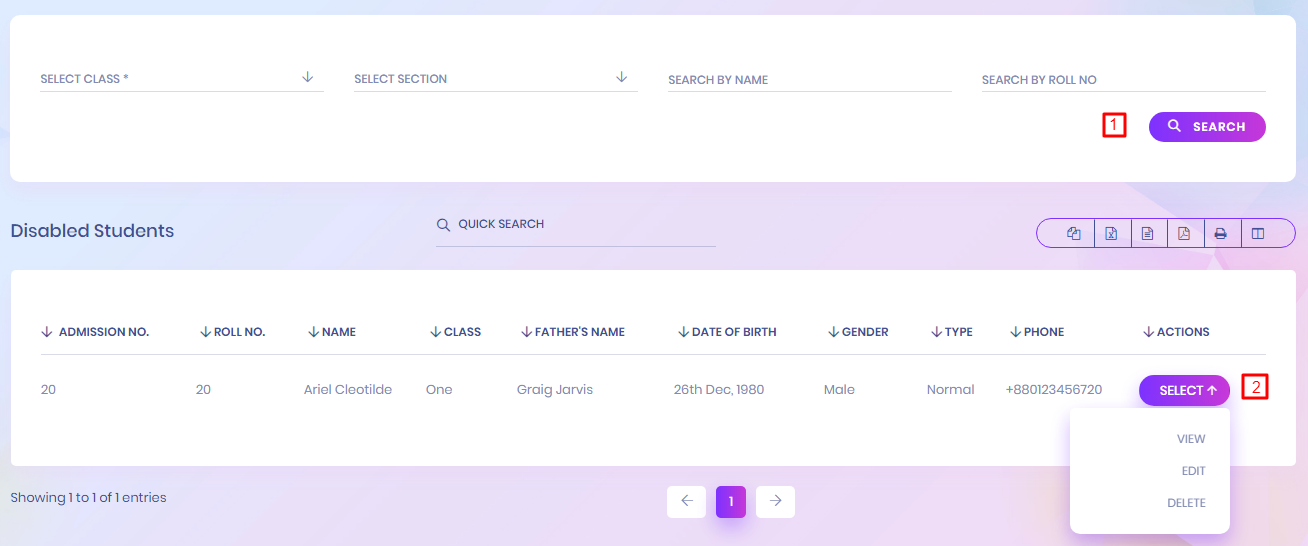Screen dimensions: 1308x546
Task: Go to the previous page arrow
Action: point(686,501)
